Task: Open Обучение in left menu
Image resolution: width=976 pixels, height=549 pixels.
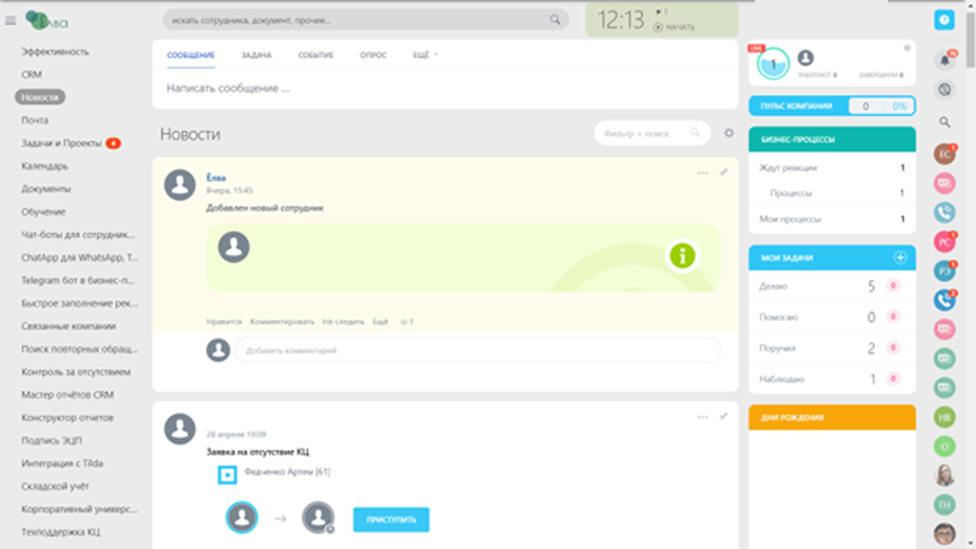Action: (x=44, y=212)
